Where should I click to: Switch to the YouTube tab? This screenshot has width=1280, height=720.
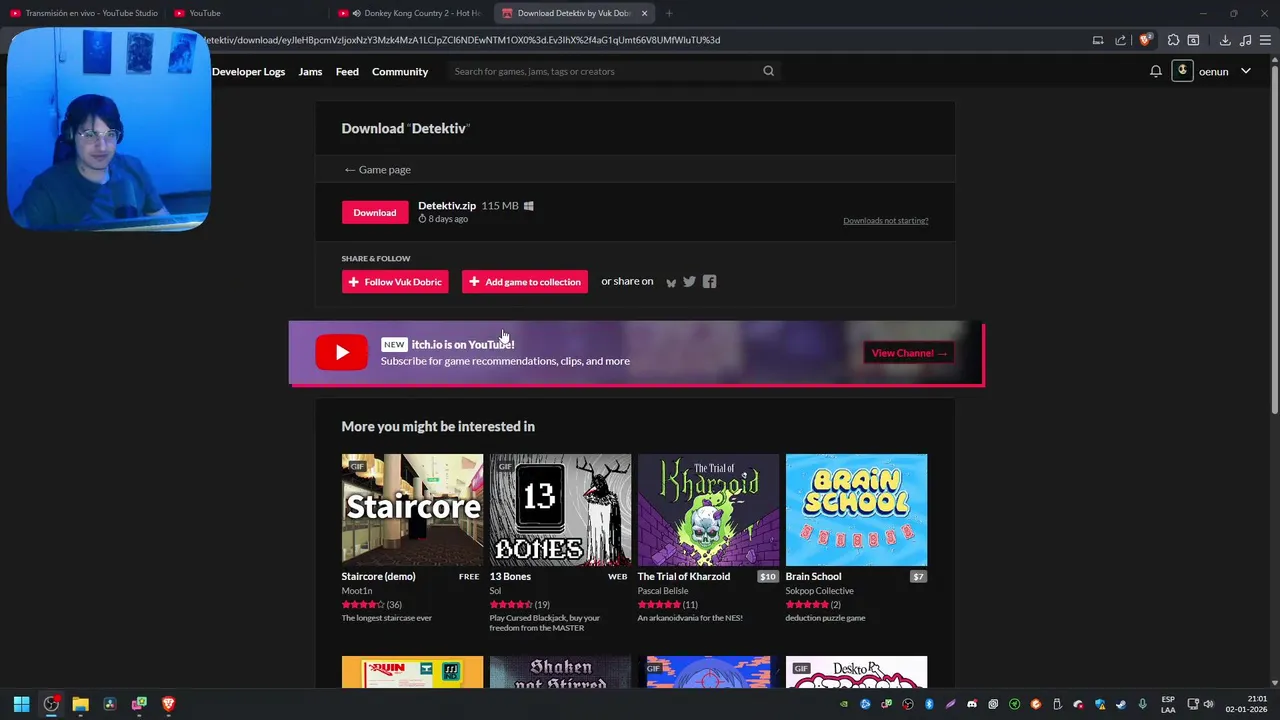pos(245,13)
